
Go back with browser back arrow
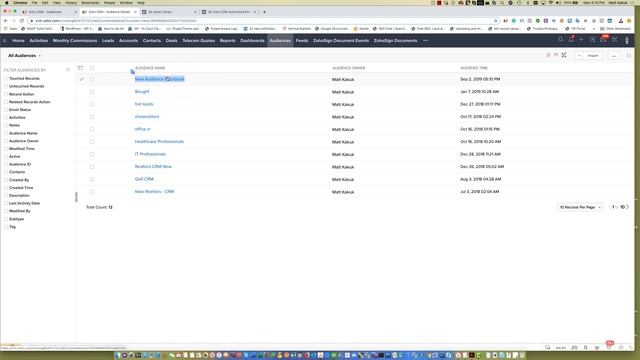pos(5,20)
